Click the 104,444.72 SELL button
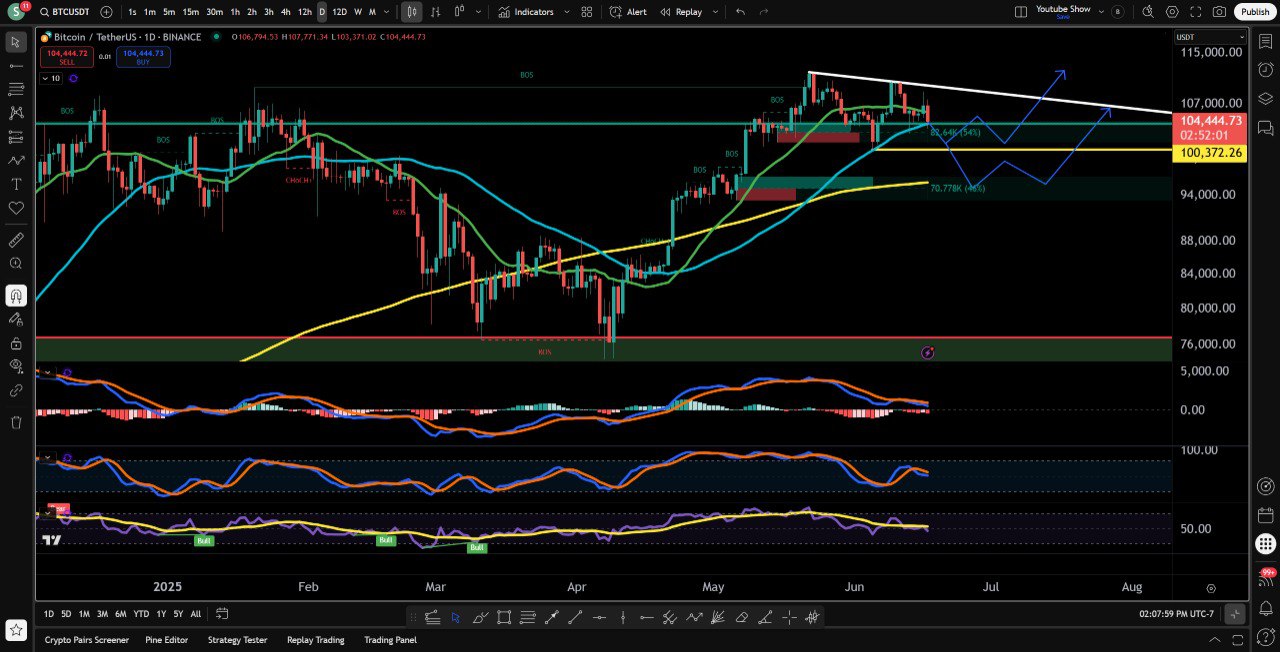Image resolution: width=1280 pixels, height=652 pixels. [67, 57]
